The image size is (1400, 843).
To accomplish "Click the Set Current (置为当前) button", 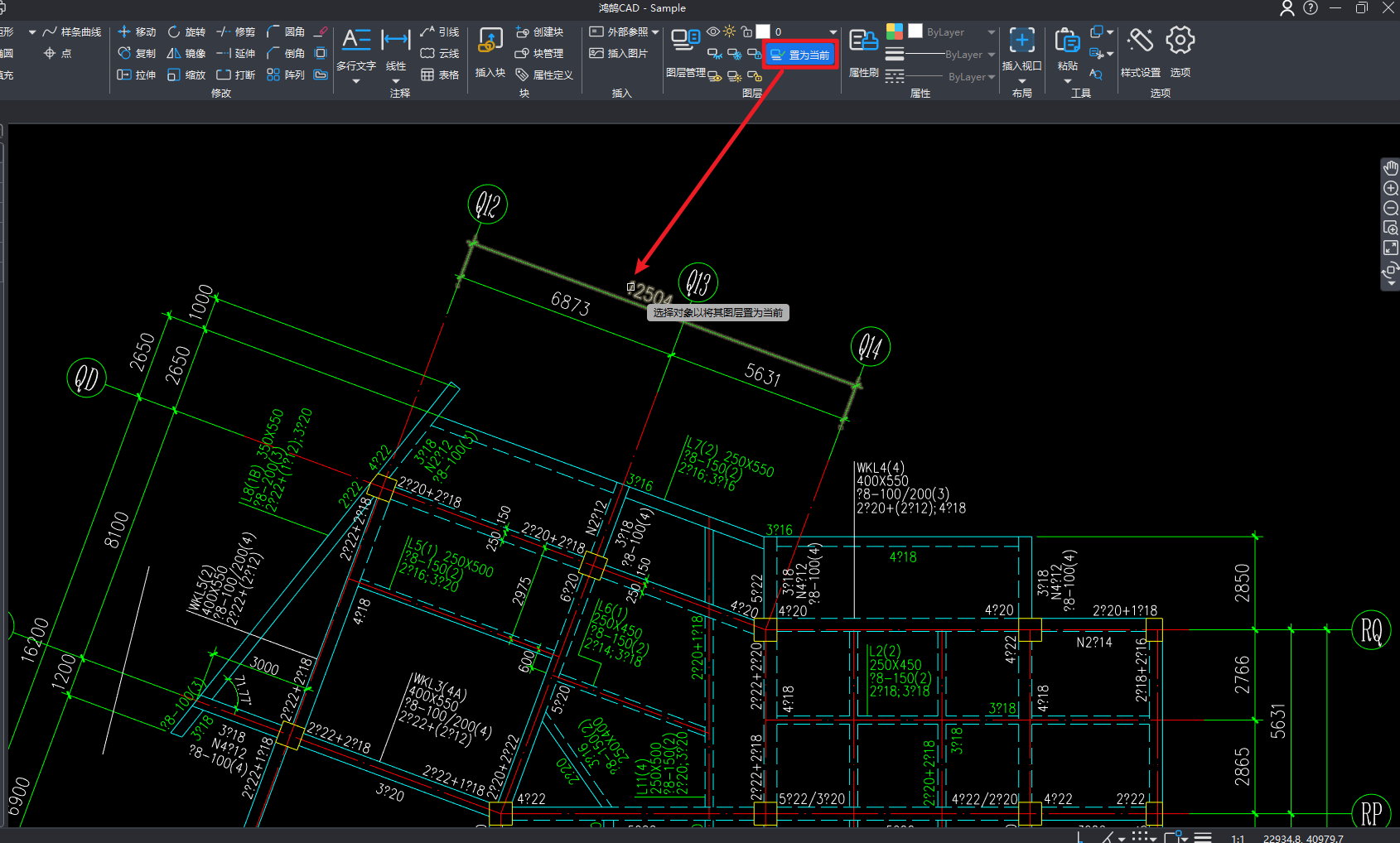I will 800,55.
